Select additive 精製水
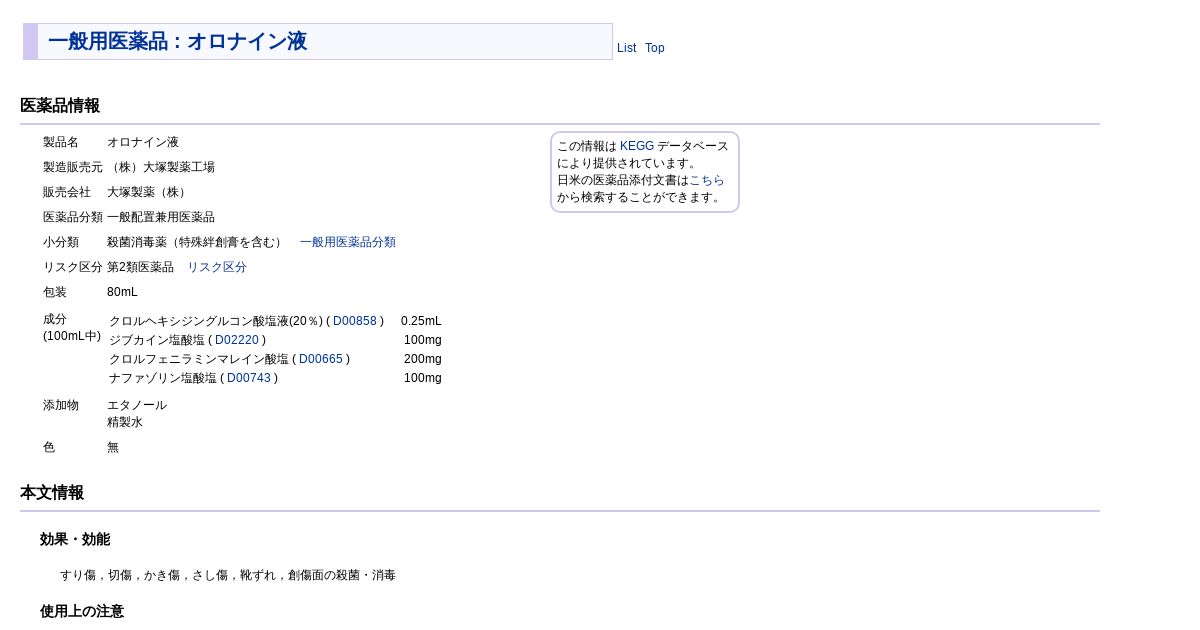 tap(125, 422)
